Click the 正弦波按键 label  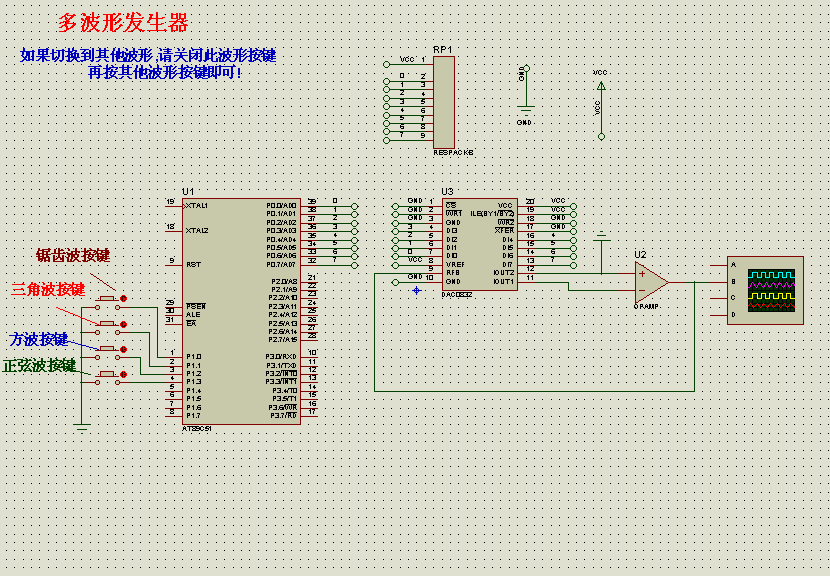pyautogui.click(x=40, y=366)
